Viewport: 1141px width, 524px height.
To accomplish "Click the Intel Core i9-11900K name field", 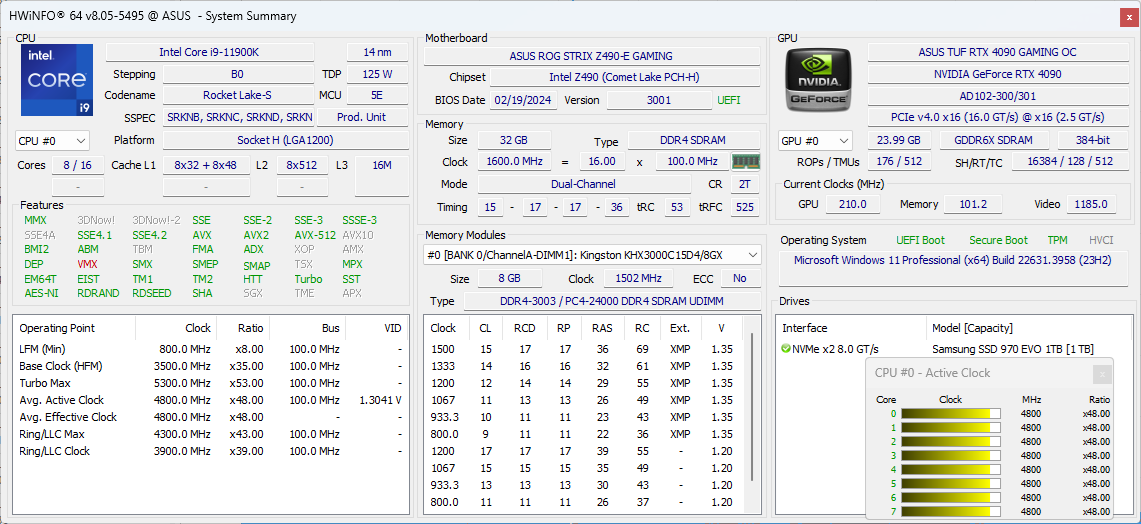I will (210, 52).
